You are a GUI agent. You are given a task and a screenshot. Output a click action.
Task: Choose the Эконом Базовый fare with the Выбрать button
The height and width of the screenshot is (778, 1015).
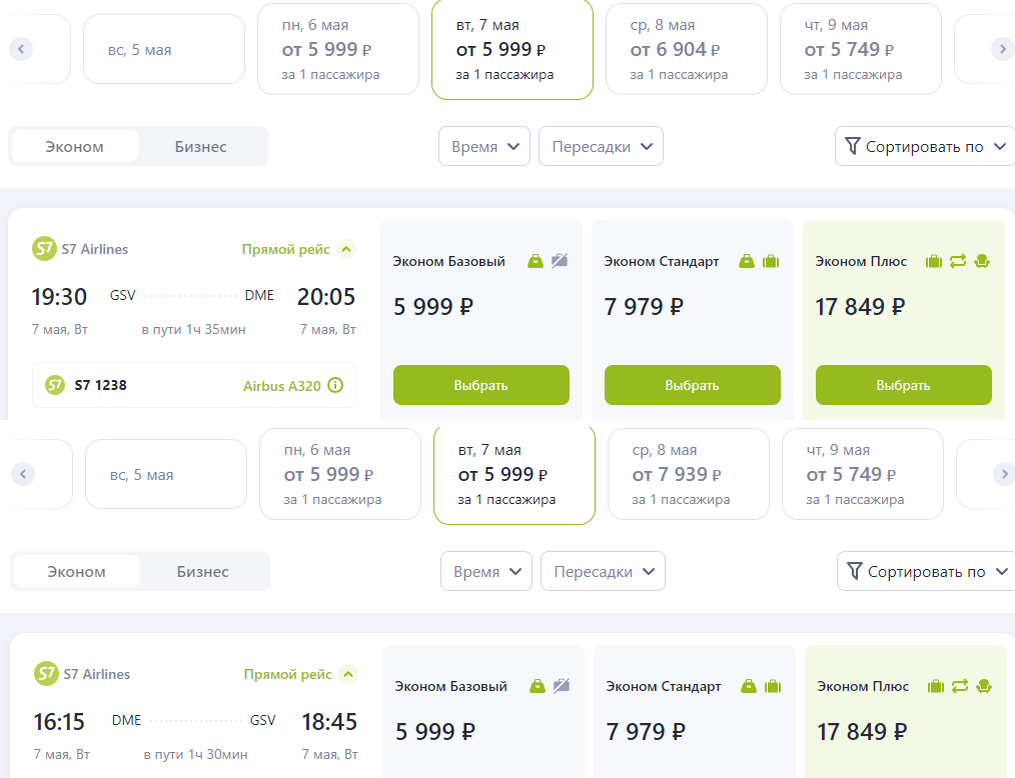point(481,385)
